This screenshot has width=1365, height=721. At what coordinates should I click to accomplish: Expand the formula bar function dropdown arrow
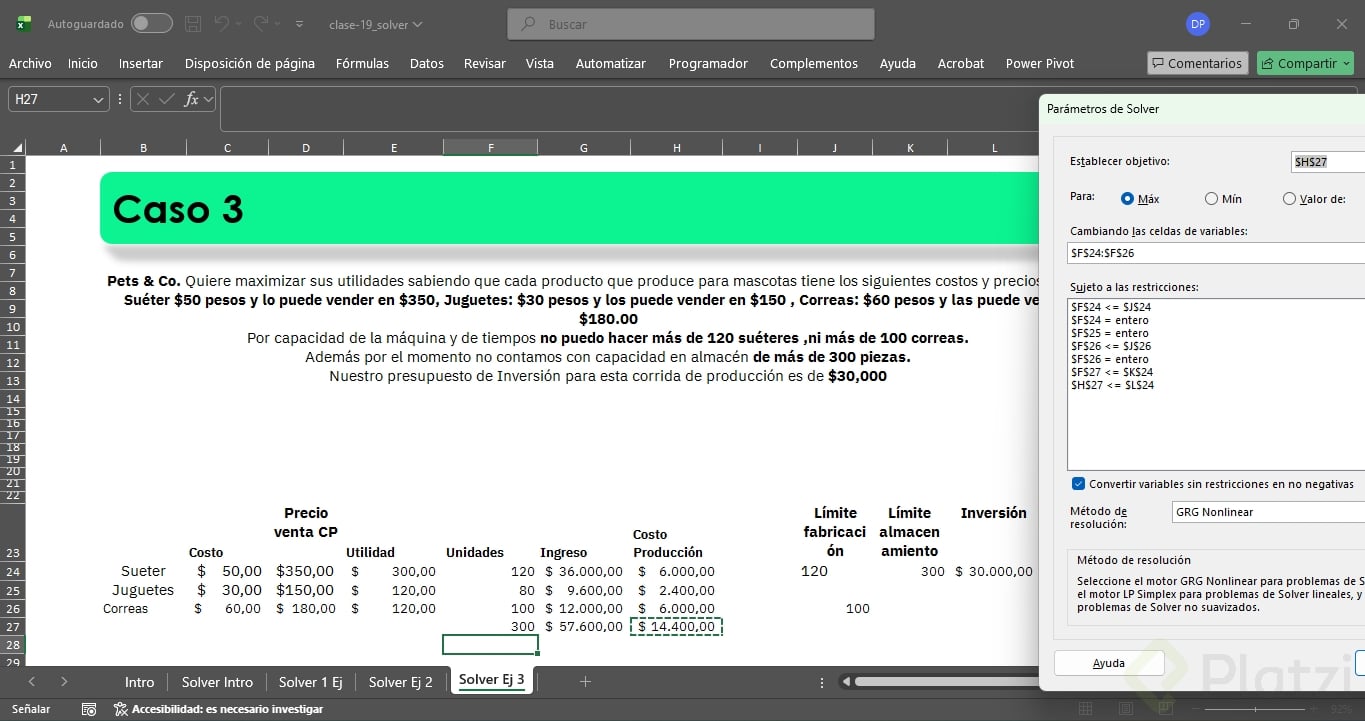coord(208,99)
